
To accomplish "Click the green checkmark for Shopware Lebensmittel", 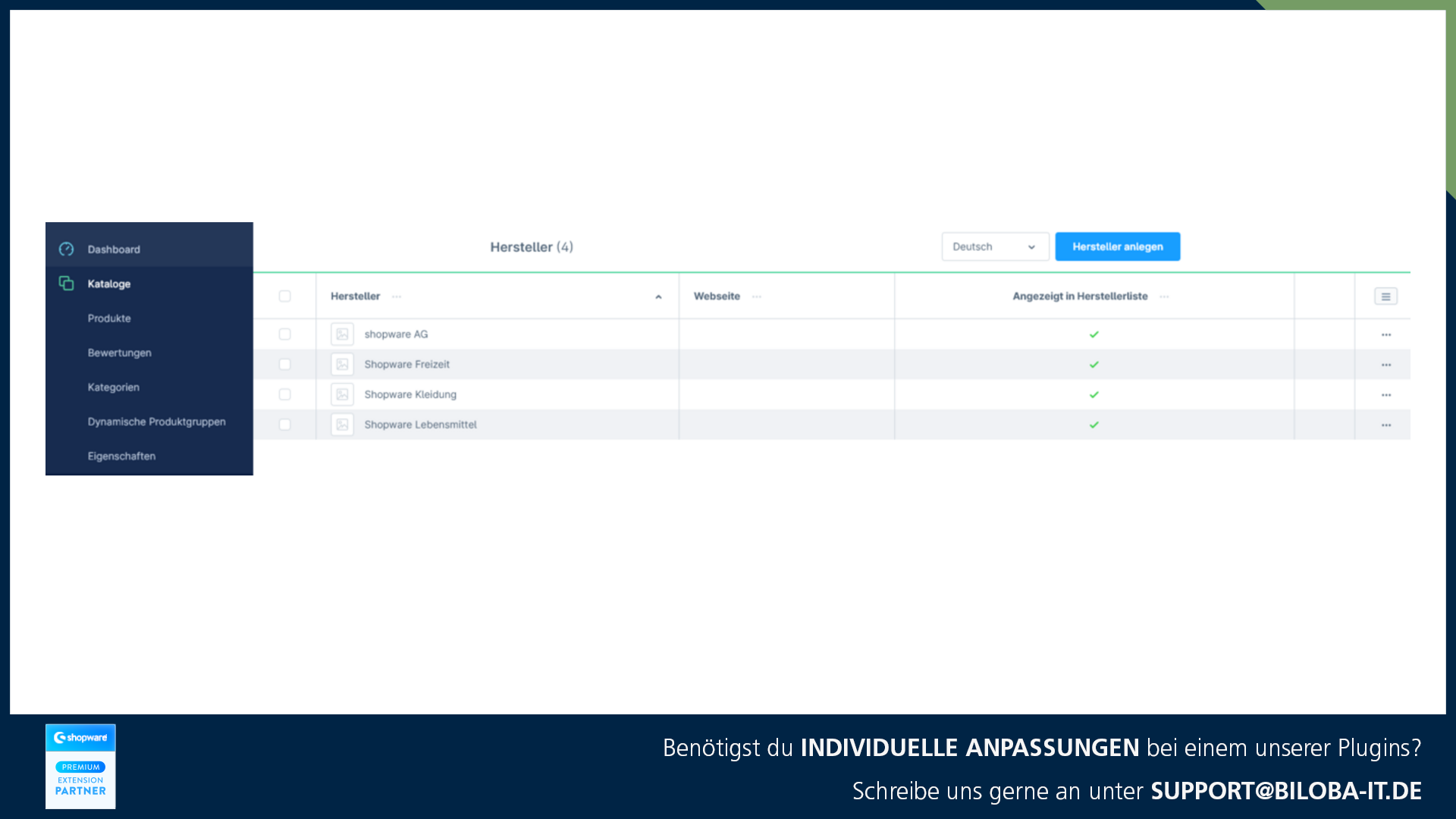I will (x=1094, y=425).
